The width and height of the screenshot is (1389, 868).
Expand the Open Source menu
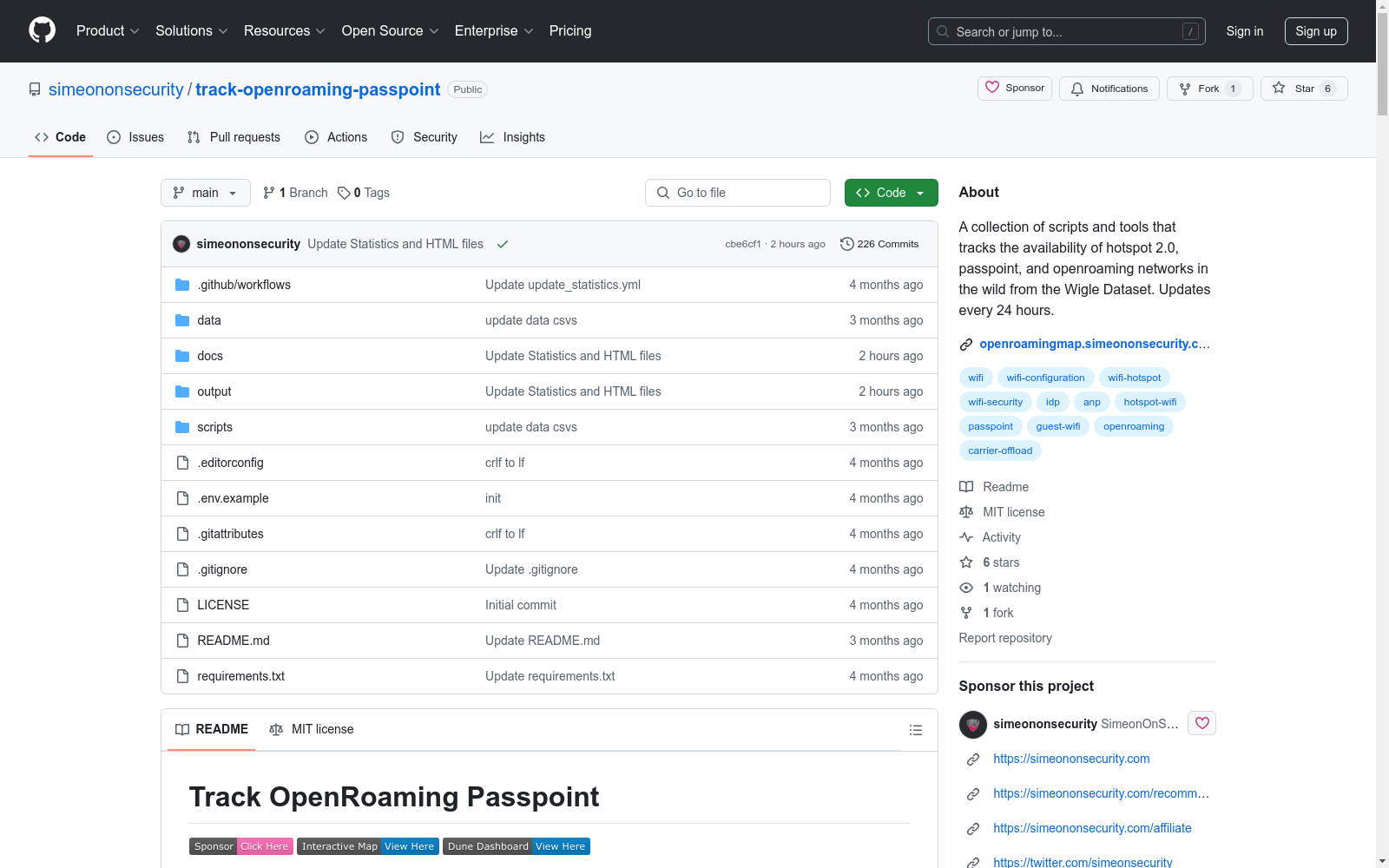click(x=390, y=31)
